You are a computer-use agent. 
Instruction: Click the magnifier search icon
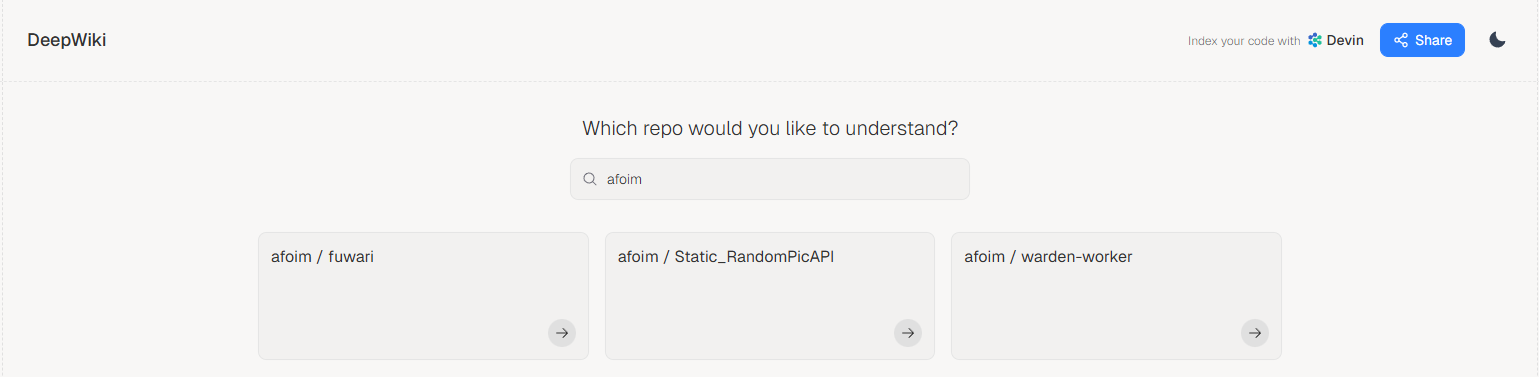[x=590, y=179]
